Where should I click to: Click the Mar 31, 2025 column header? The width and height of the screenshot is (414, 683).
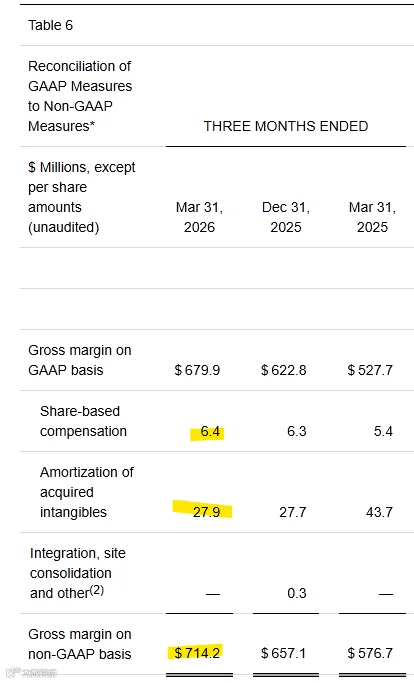coord(372,217)
